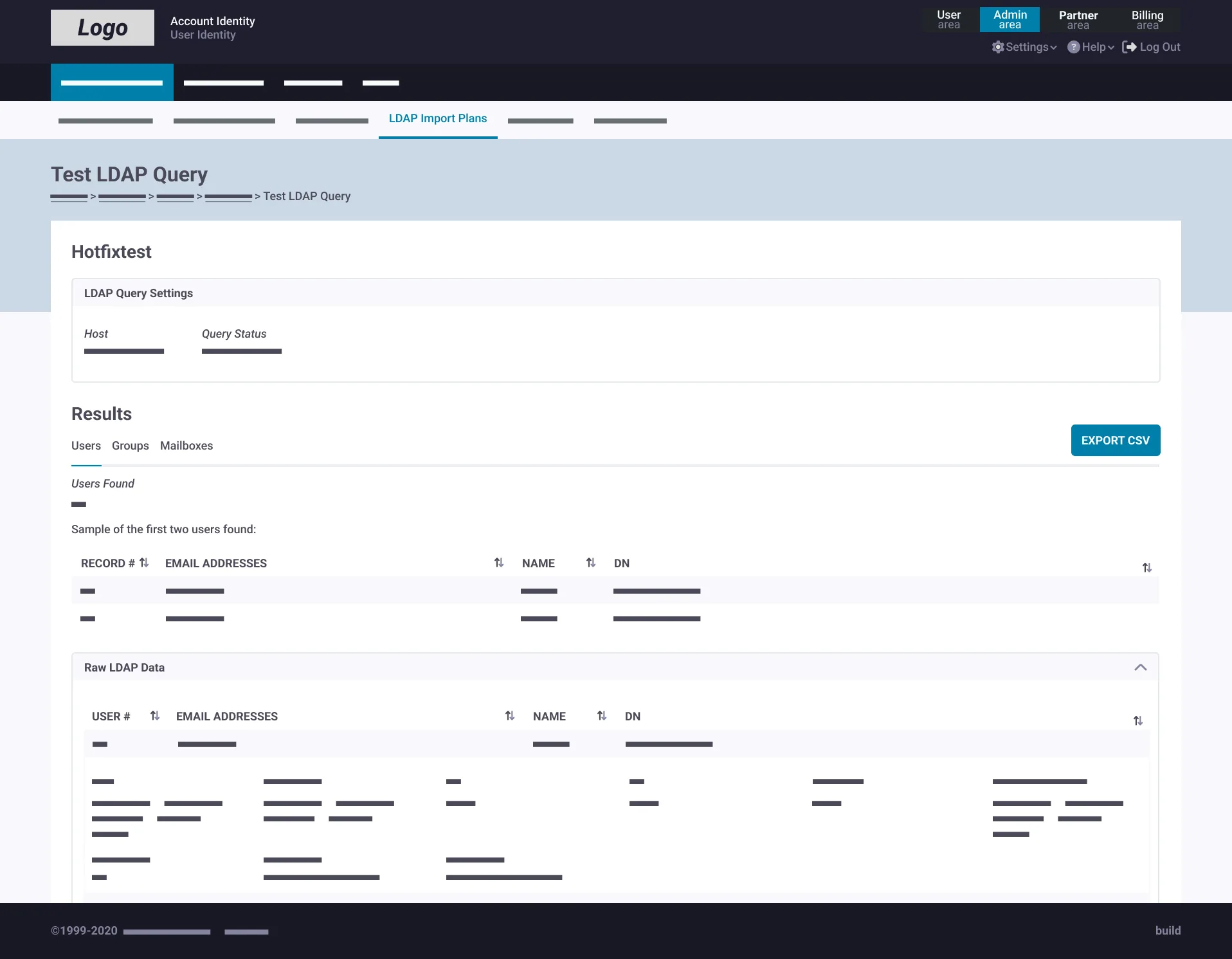This screenshot has width=1232, height=959.
Task: Click the Account Identity text
Action: [213, 21]
